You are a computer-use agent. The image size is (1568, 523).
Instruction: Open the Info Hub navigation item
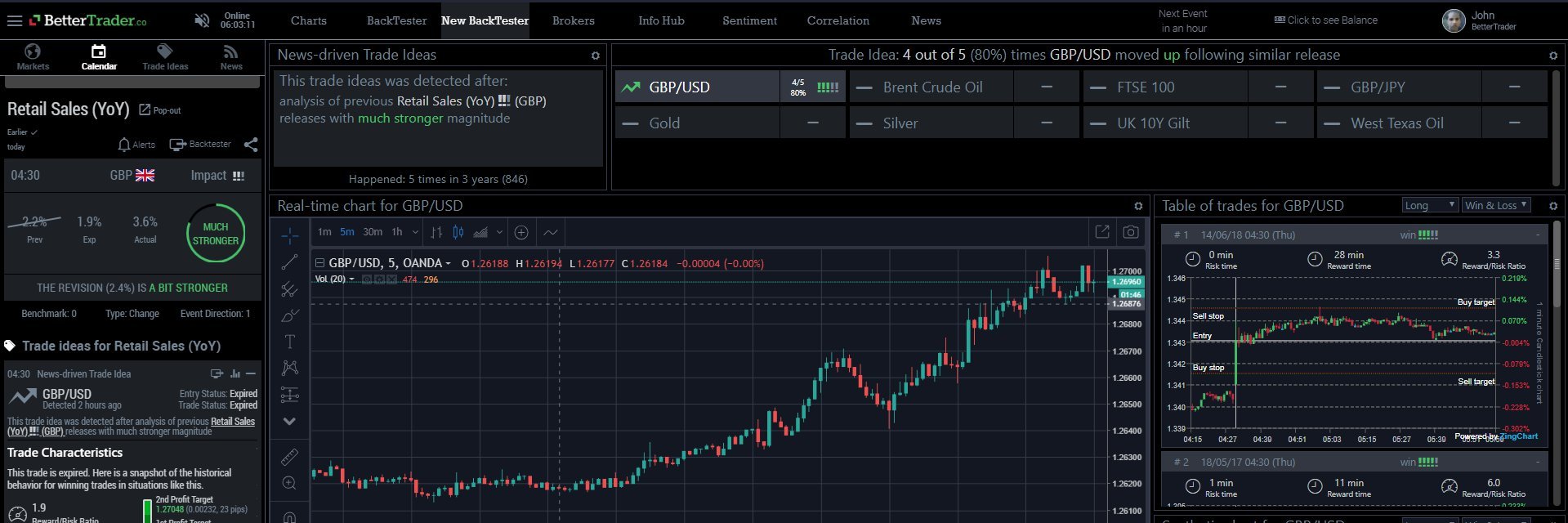(x=661, y=20)
